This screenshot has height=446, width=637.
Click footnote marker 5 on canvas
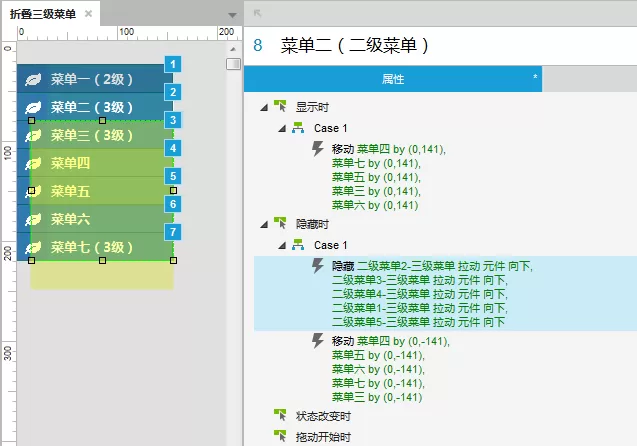173,176
